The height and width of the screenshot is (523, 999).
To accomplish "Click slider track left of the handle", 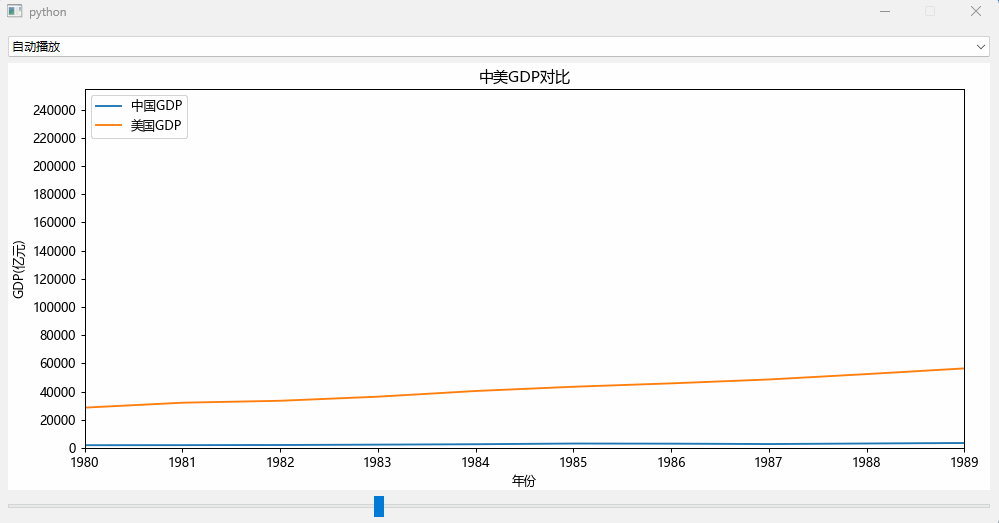I will [x=190, y=506].
